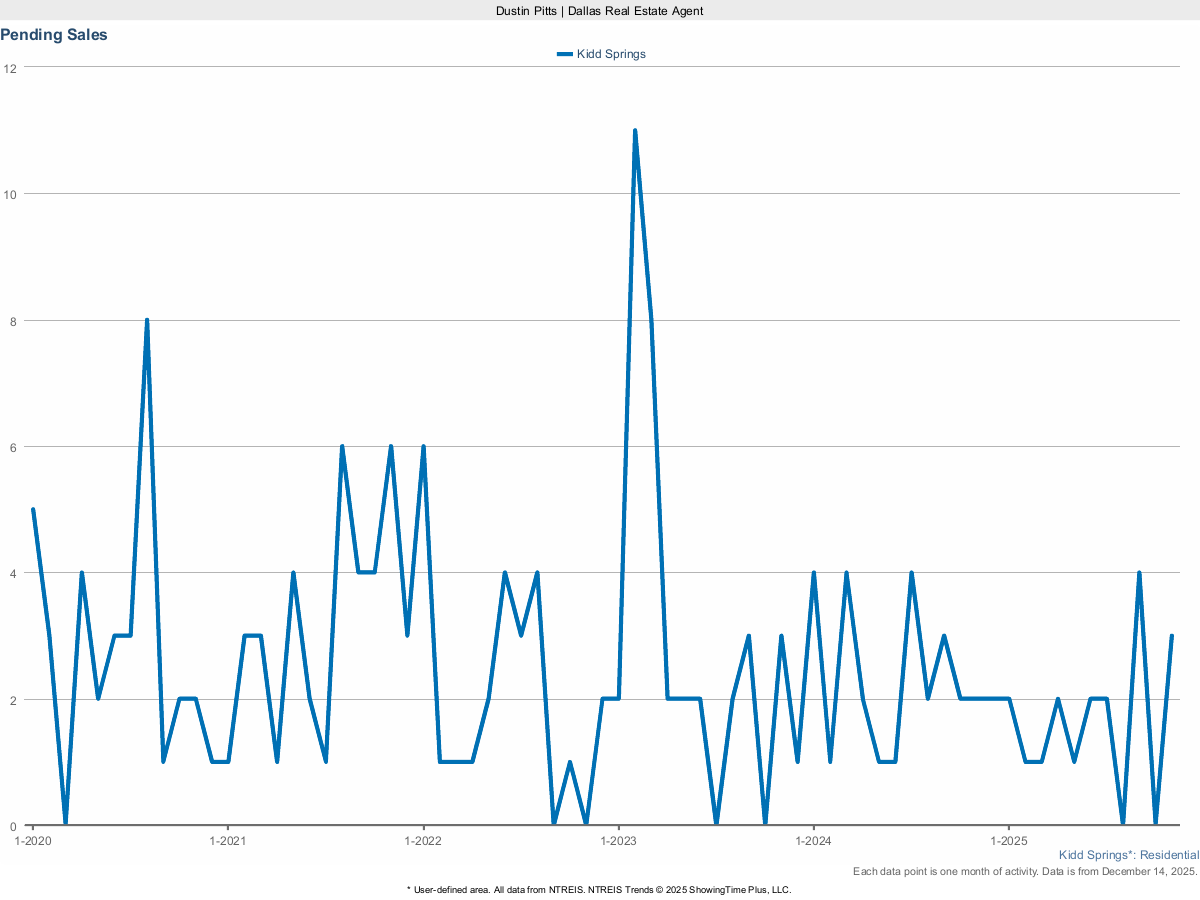
Task: Click the Kidd Springs*: Residential footnote
Action: pyautogui.click(x=1128, y=855)
